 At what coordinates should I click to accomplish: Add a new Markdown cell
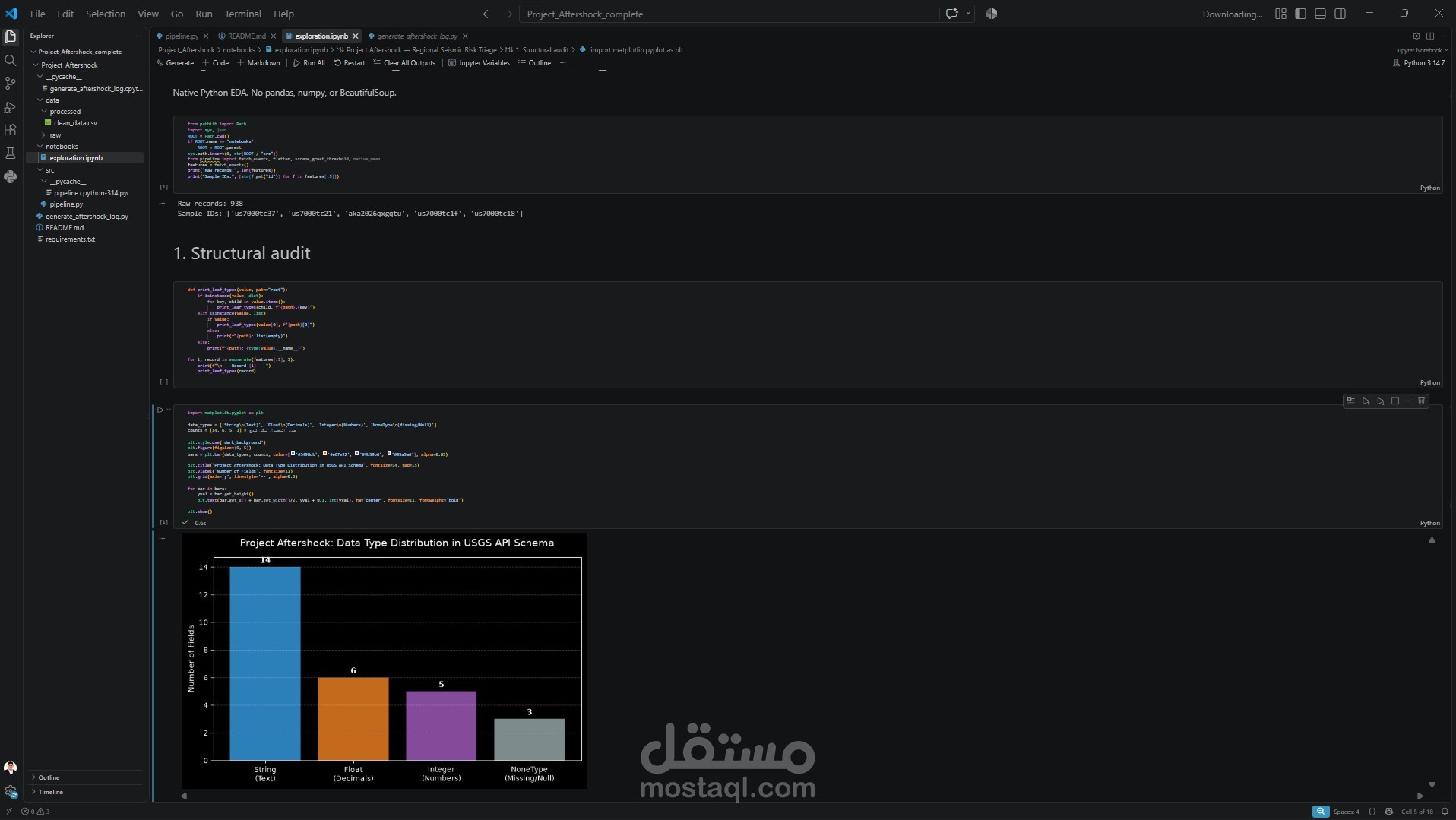coord(258,63)
